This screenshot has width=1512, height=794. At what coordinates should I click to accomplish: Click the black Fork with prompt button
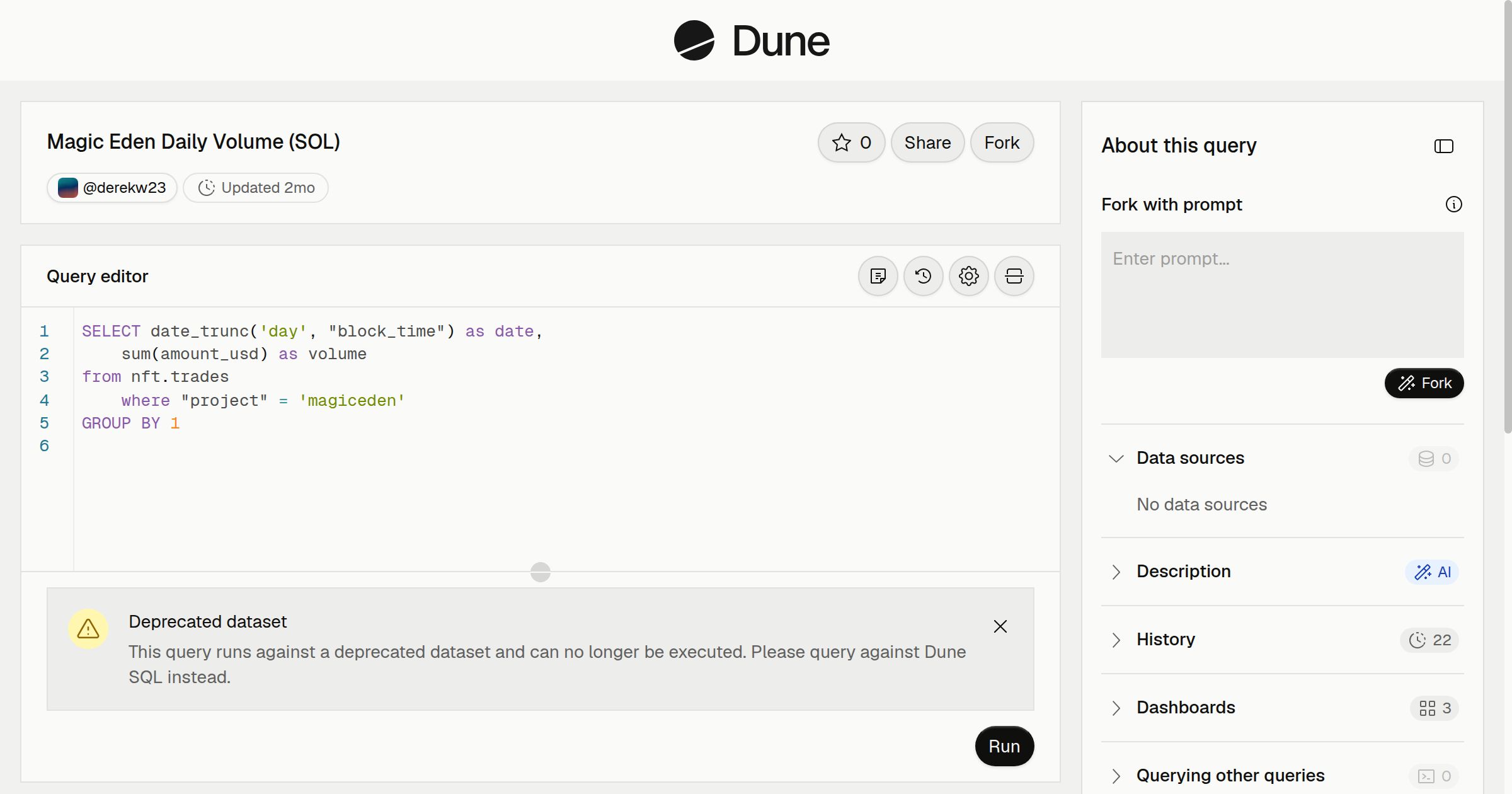click(x=1424, y=383)
